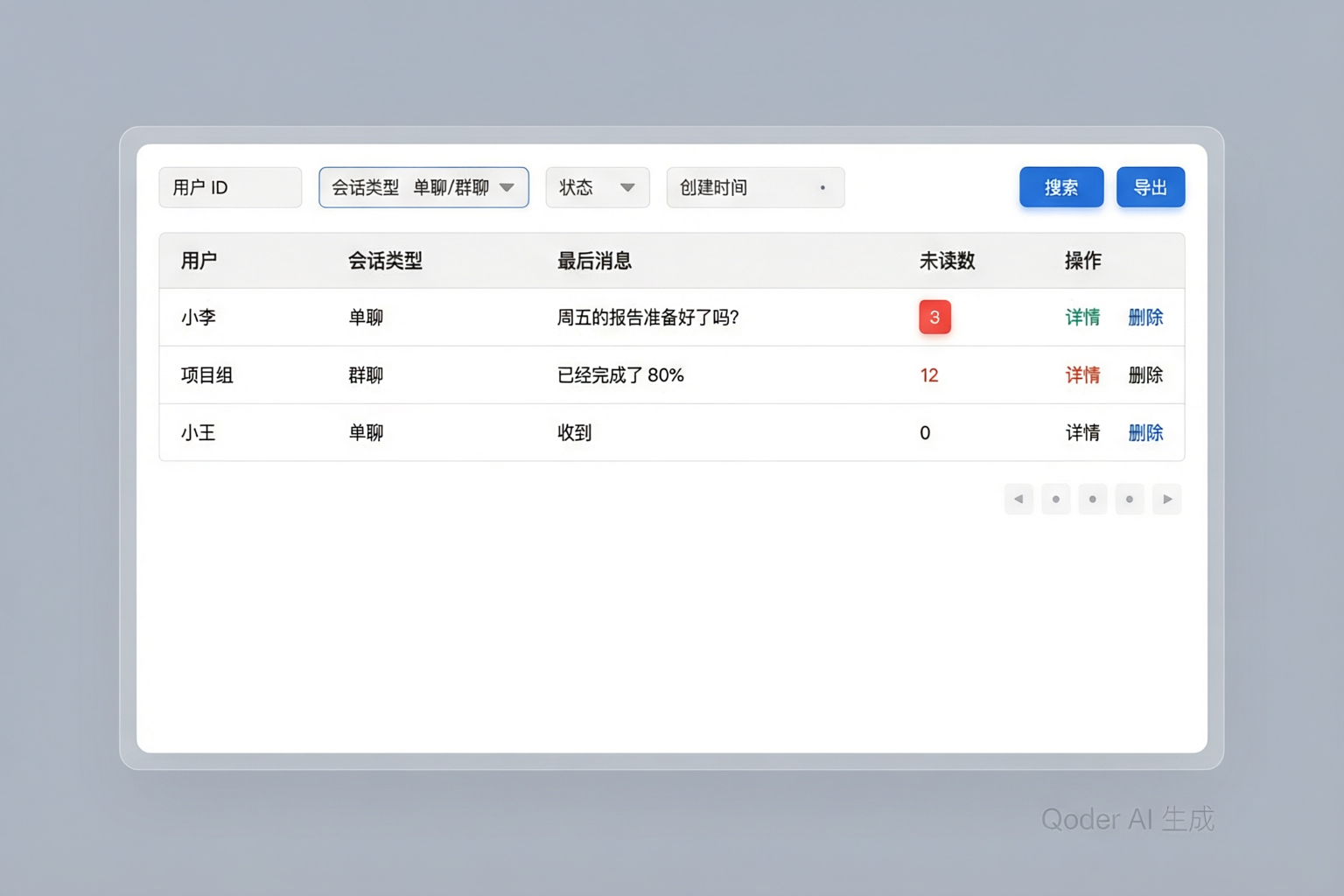Select message 周五的报告准备好了吗?

[x=648, y=318]
